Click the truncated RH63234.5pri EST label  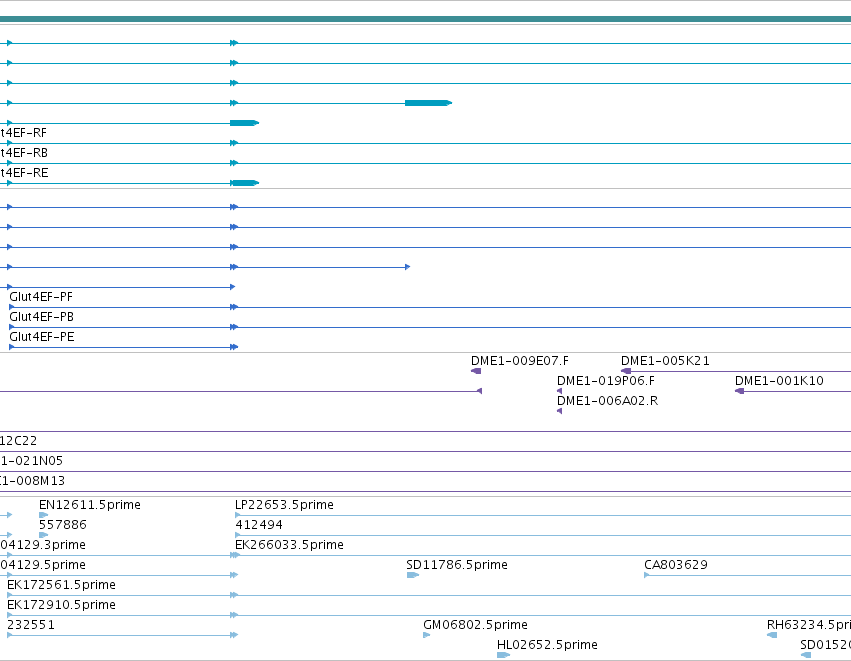pyautogui.click(x=809, y=625)
